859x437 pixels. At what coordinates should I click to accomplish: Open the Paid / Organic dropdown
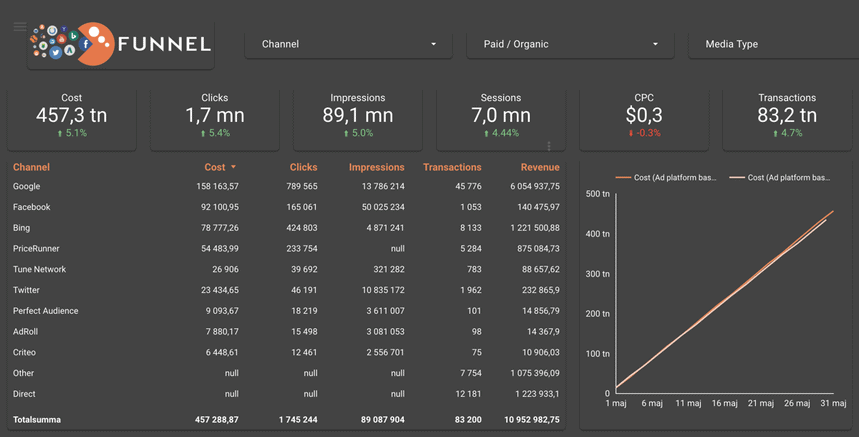(x=570, y=44)
